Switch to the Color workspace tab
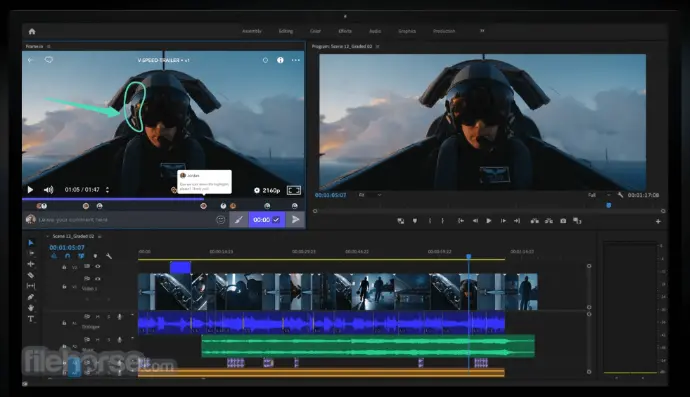The image size is (690, 397). [316, 31]
